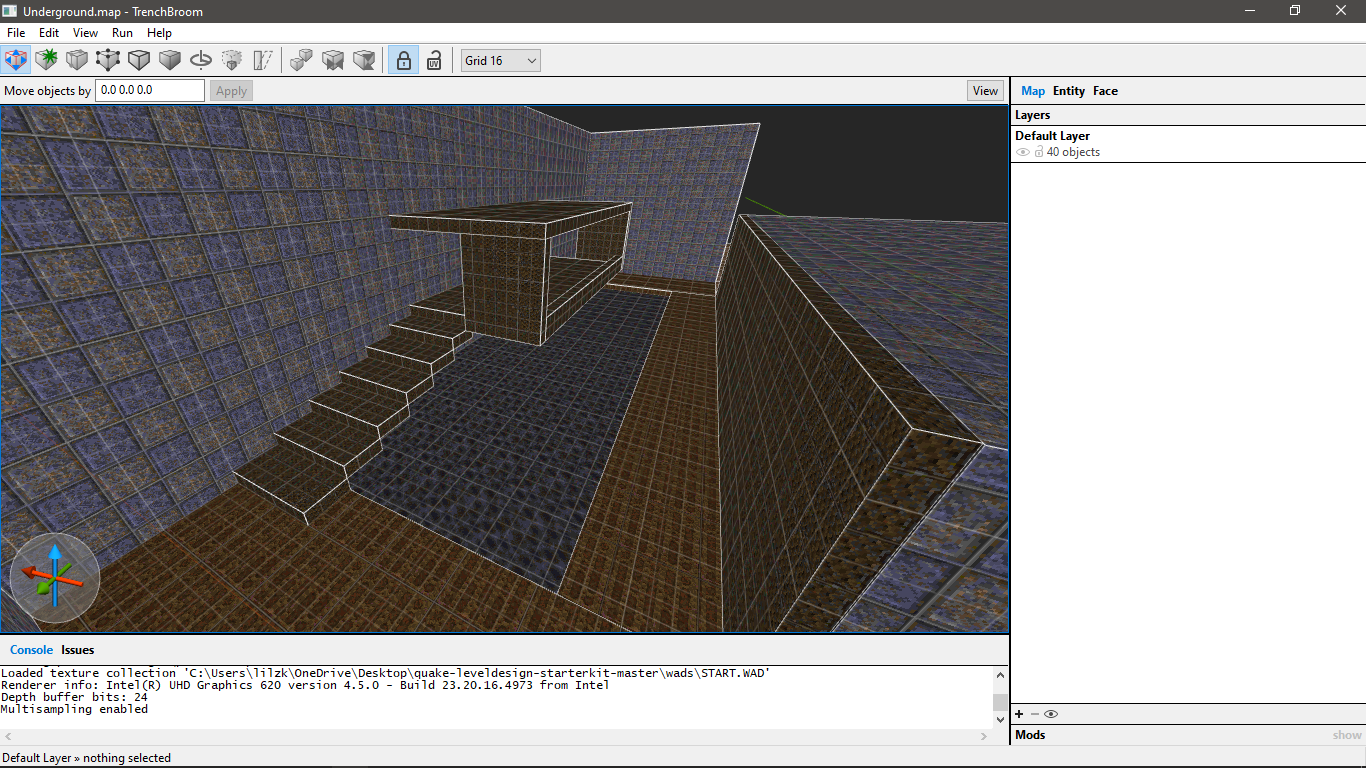Screen dimensions: 1366x768
Task: Switch to the Face inspector tab
Action: point(1105,91)
